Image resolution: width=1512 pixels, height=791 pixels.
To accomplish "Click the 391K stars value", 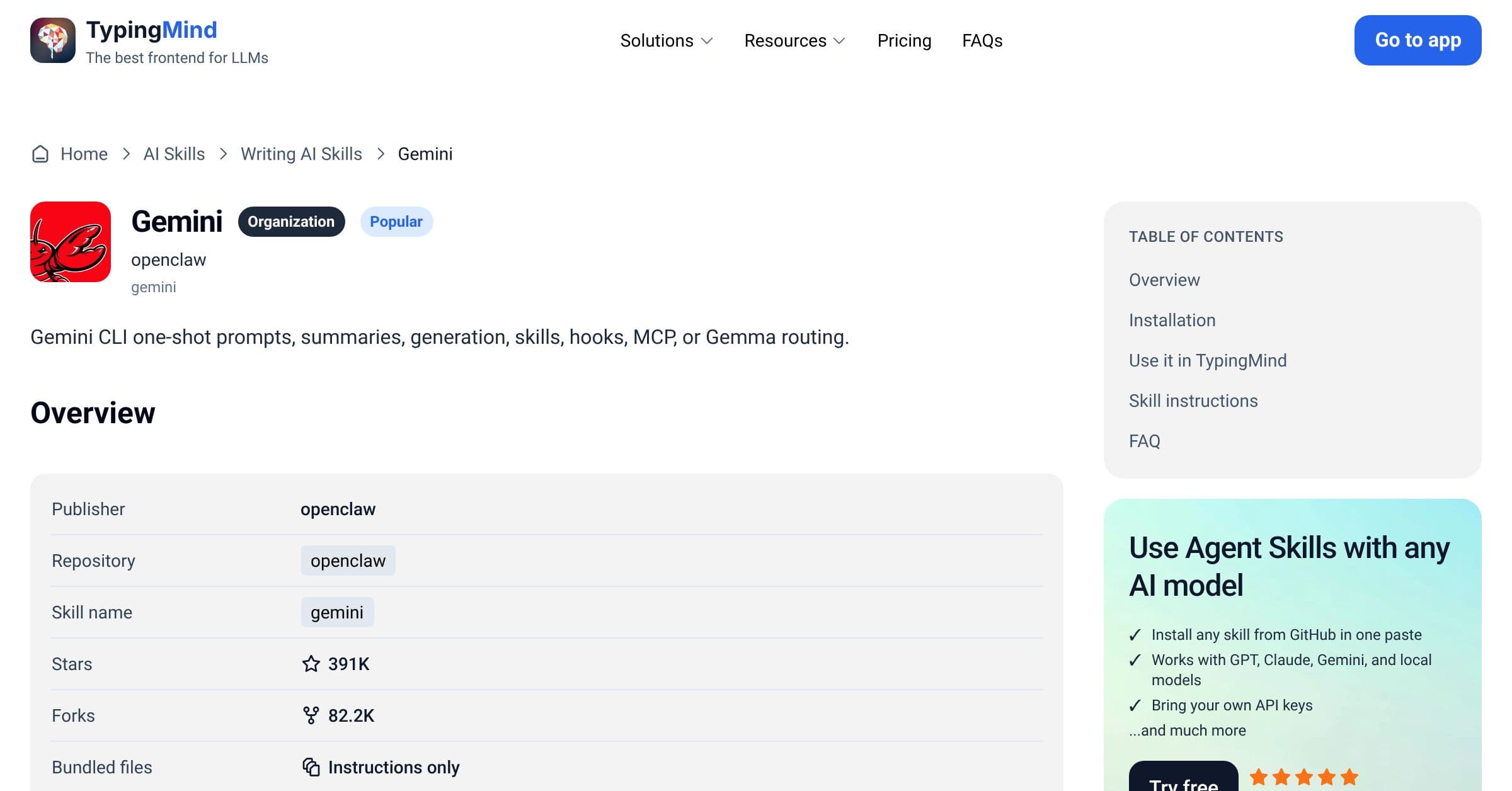I will click(348, 664).
